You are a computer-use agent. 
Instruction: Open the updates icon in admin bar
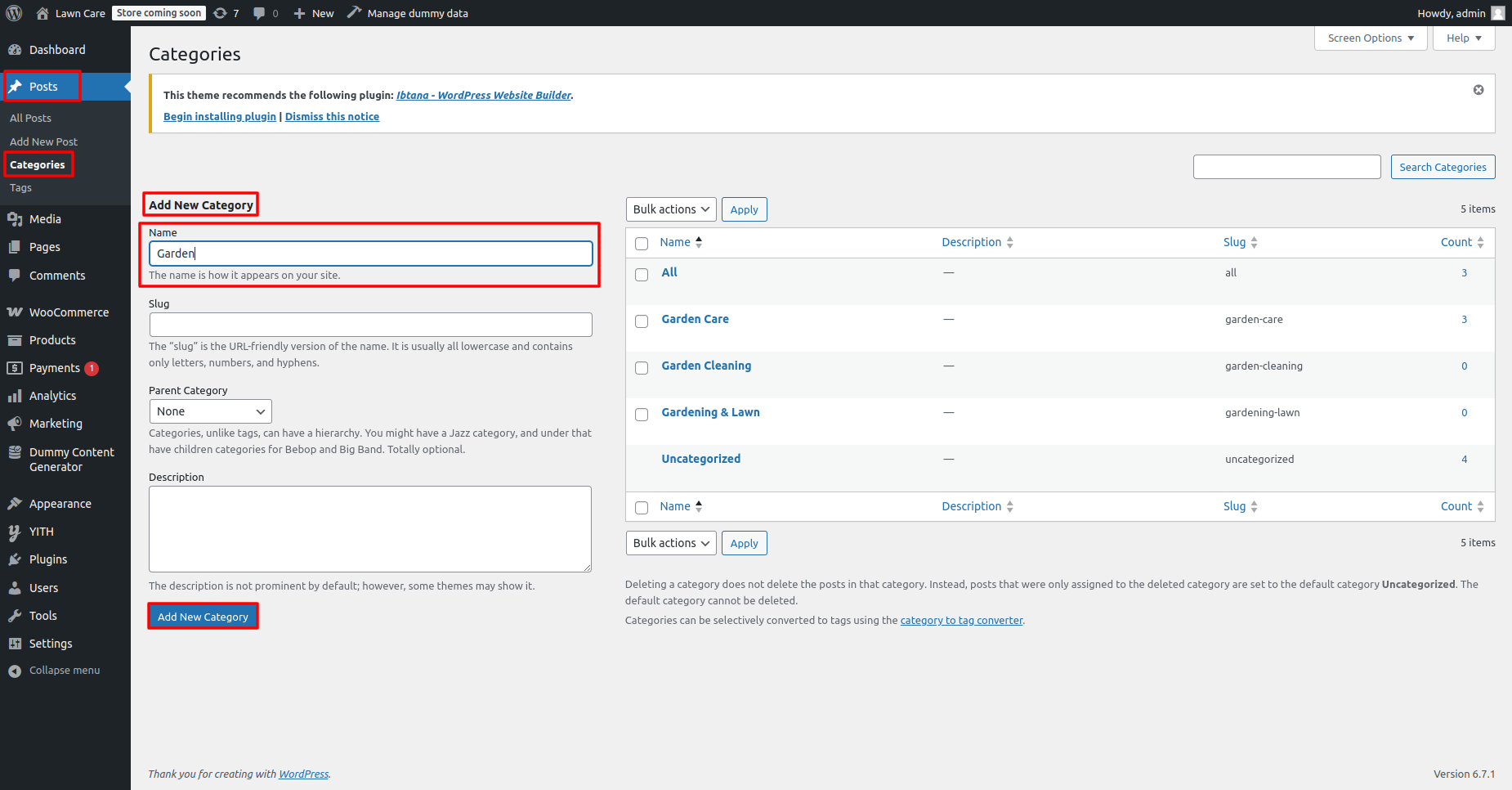click(x=221, y=13)
